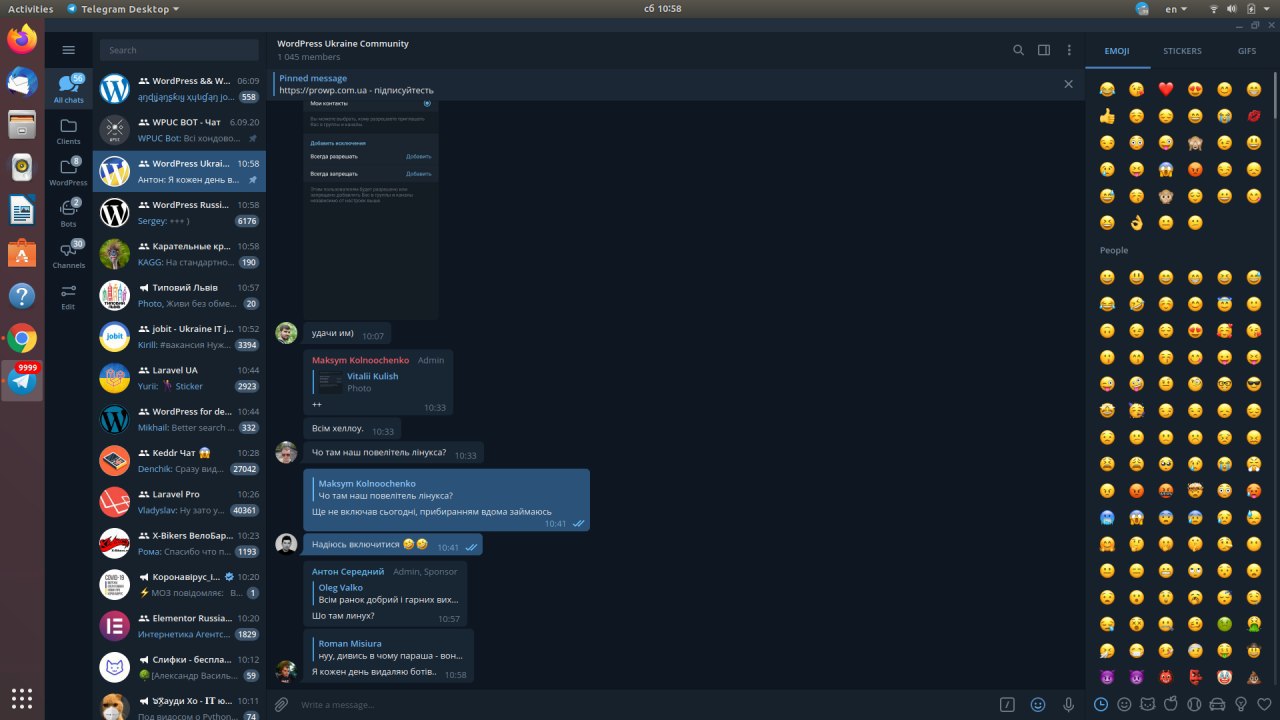Insert the kiss lips mark emoji
The width and height of the screenshot is (1280, 720).
[1254, 116]
